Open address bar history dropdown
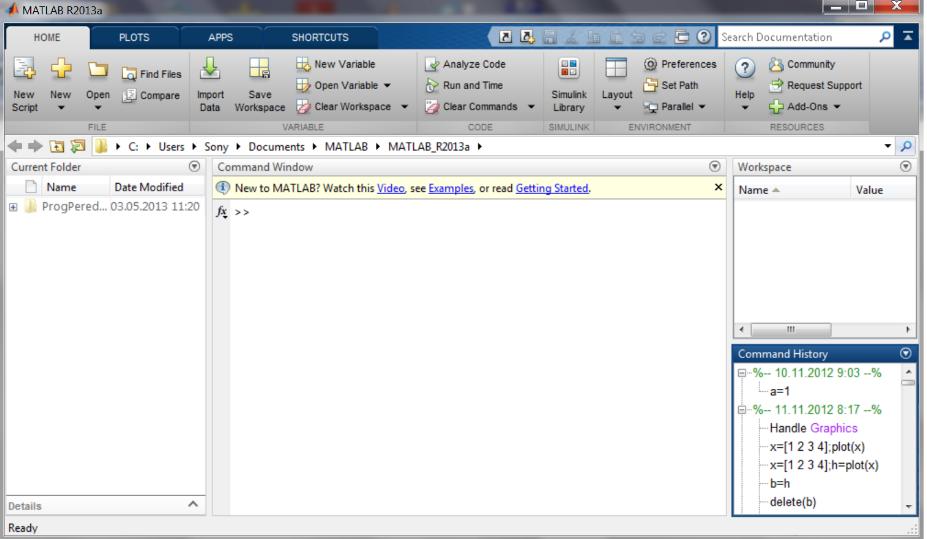The width and height of the screenshot is (927, 539). point(887,146)
